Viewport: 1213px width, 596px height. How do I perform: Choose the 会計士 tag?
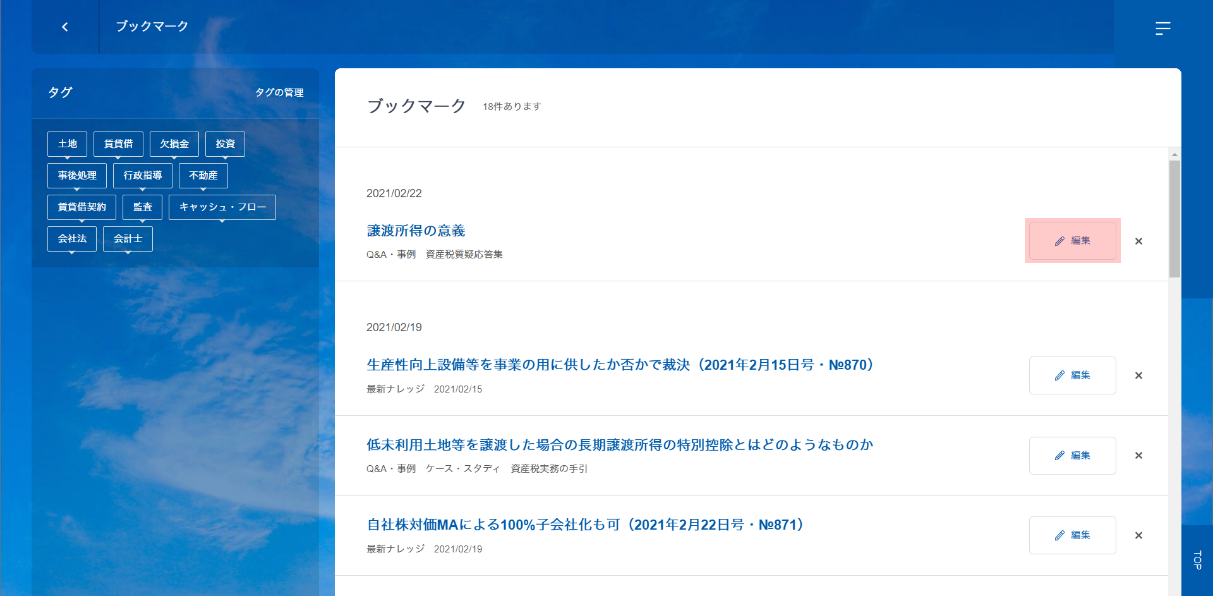pos(128,239)
